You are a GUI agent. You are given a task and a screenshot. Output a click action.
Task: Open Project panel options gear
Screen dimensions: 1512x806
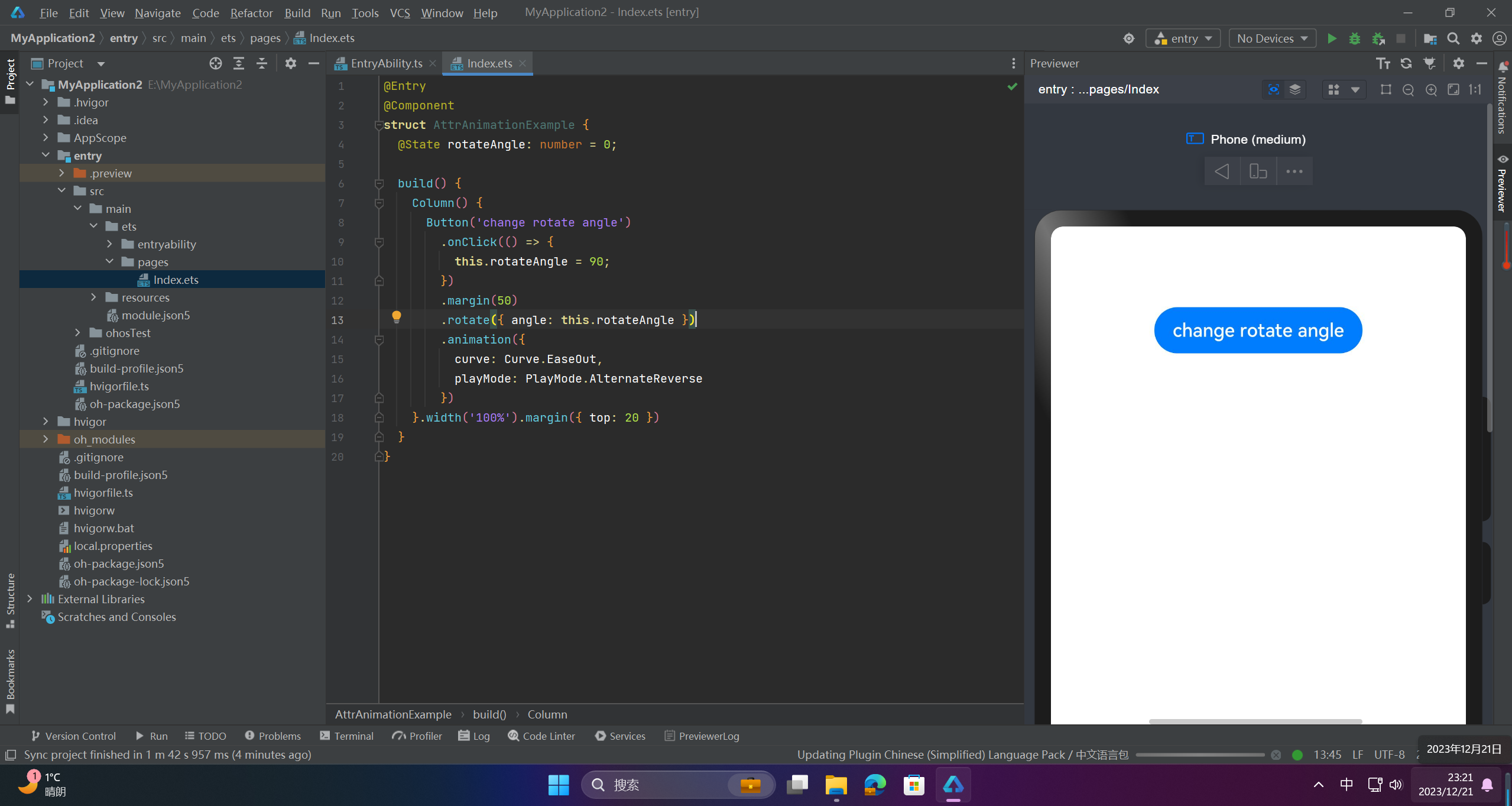(290, 63)
